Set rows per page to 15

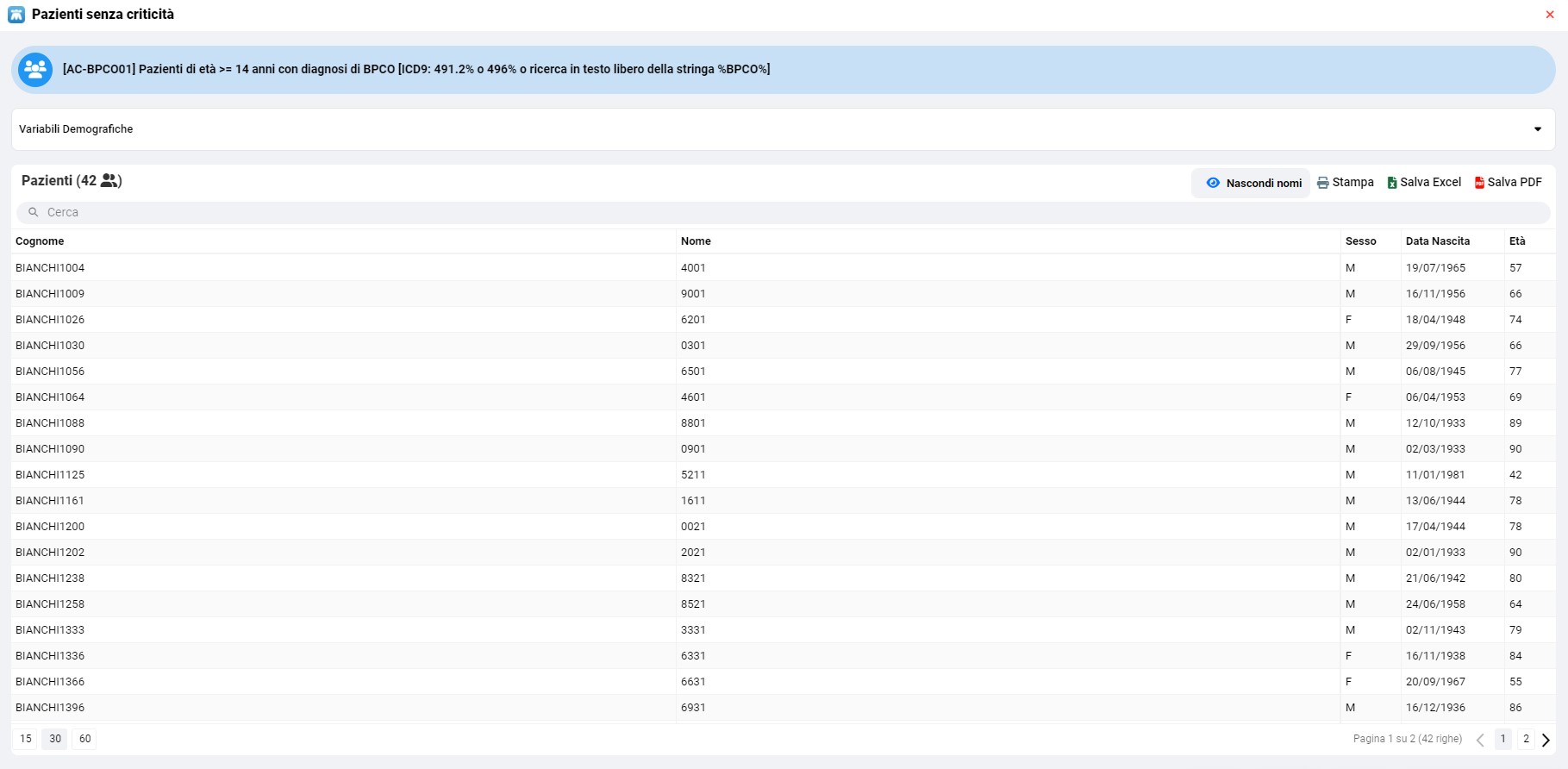tap(26, 739)
